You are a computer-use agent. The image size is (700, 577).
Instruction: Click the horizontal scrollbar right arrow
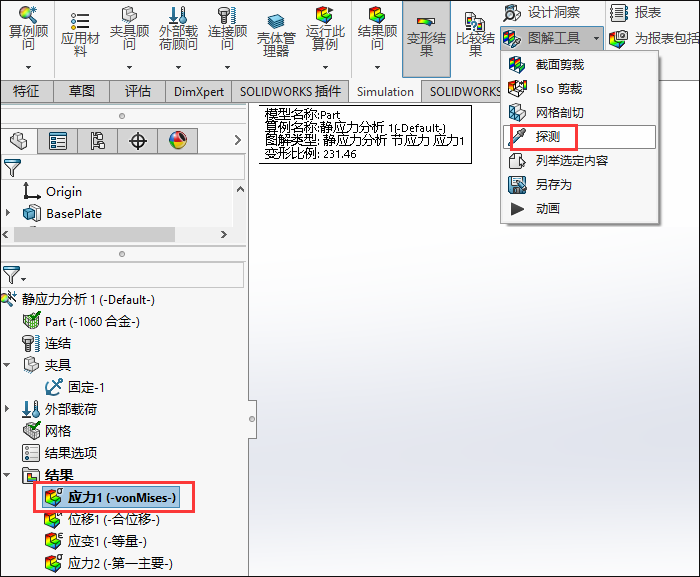coord(224,234)
